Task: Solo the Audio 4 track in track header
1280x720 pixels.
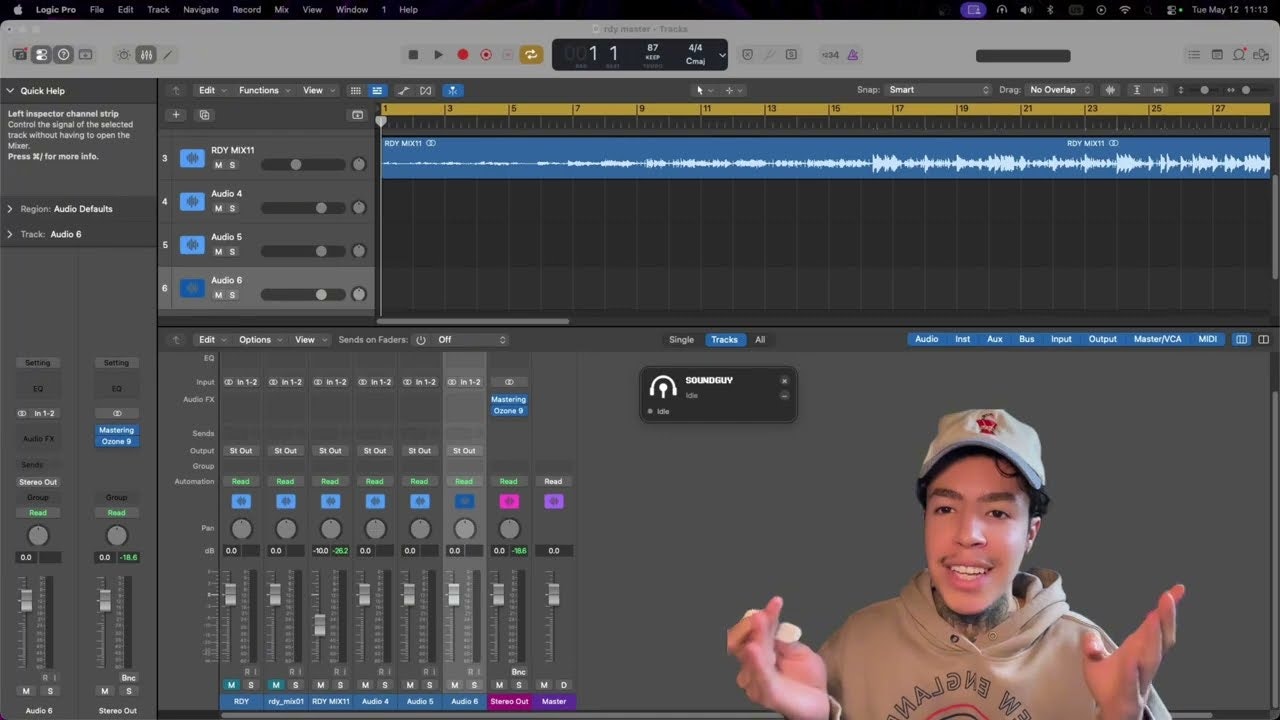Action: (x=232, y=208)
